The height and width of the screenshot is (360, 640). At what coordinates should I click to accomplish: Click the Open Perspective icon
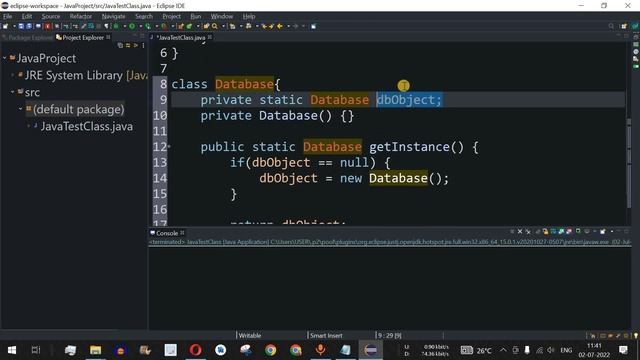624,26
